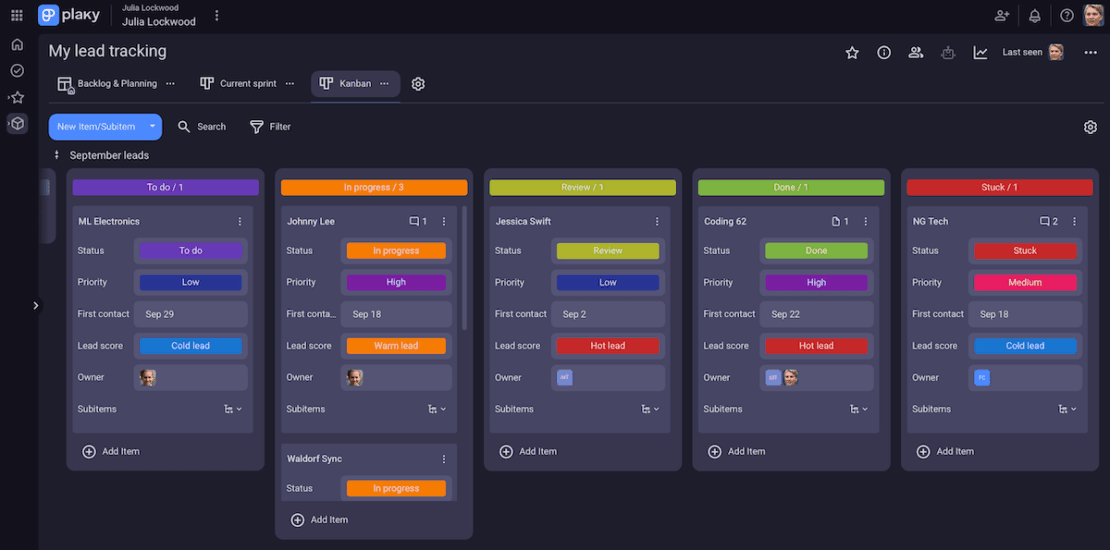This screenshot has height=550, width=1110.
Task: Click the Plaky logo
Action: point(69,15)
